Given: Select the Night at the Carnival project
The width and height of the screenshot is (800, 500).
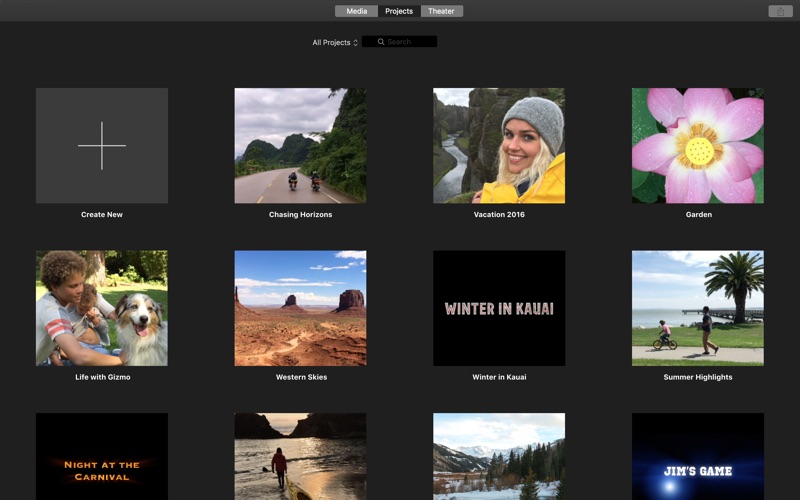Looking at the screenshot, I should pos(102,457).
